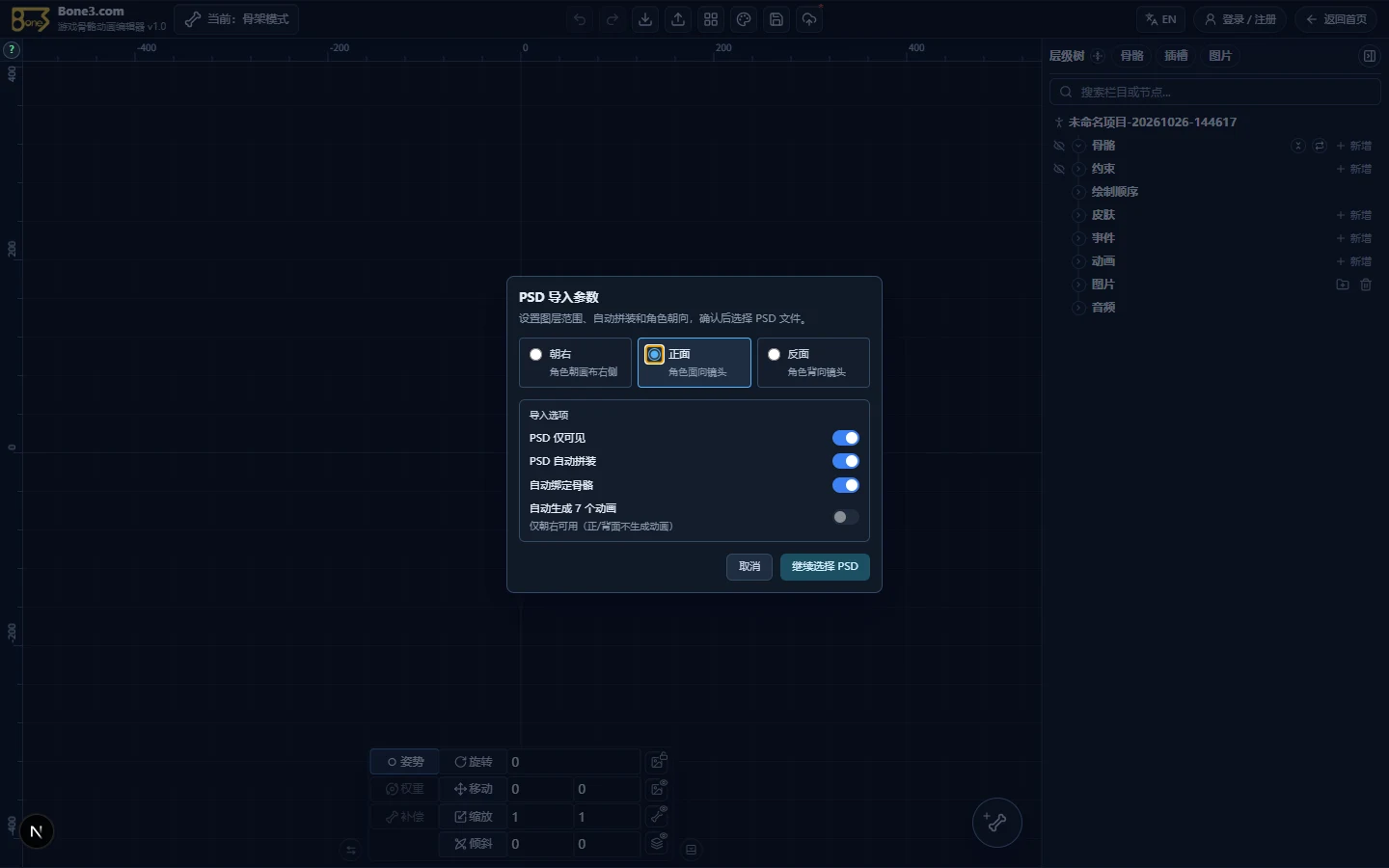This screenshot has width=1389, height=868.
Task: Expand the 皮肤 tree node
Action: (1078, 215)
